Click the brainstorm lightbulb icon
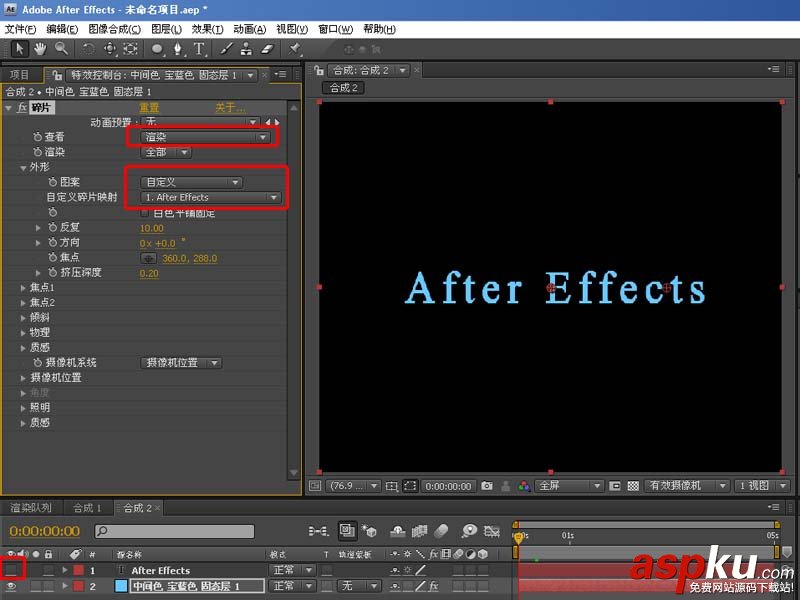Screen dimensions: 800x600 coord(469,531)
